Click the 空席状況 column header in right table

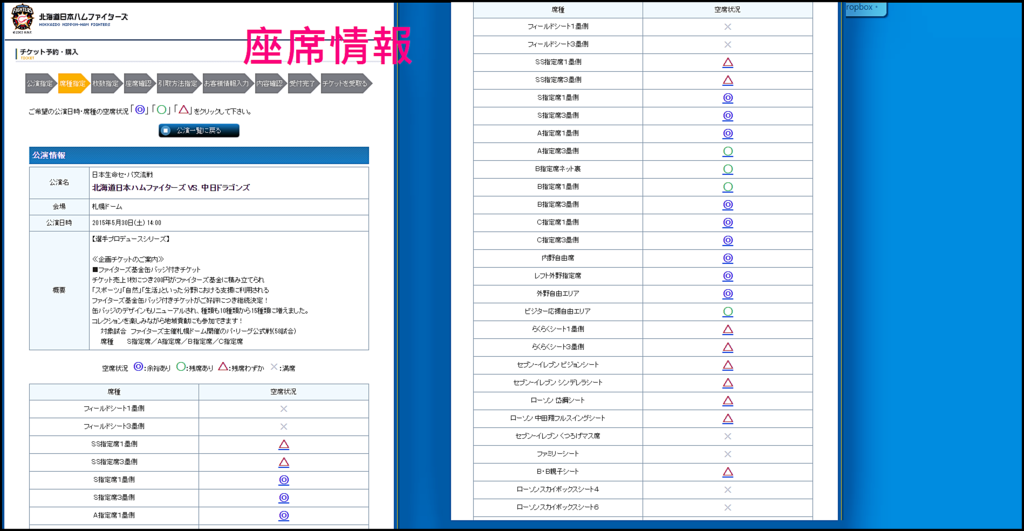pos(728,10)
